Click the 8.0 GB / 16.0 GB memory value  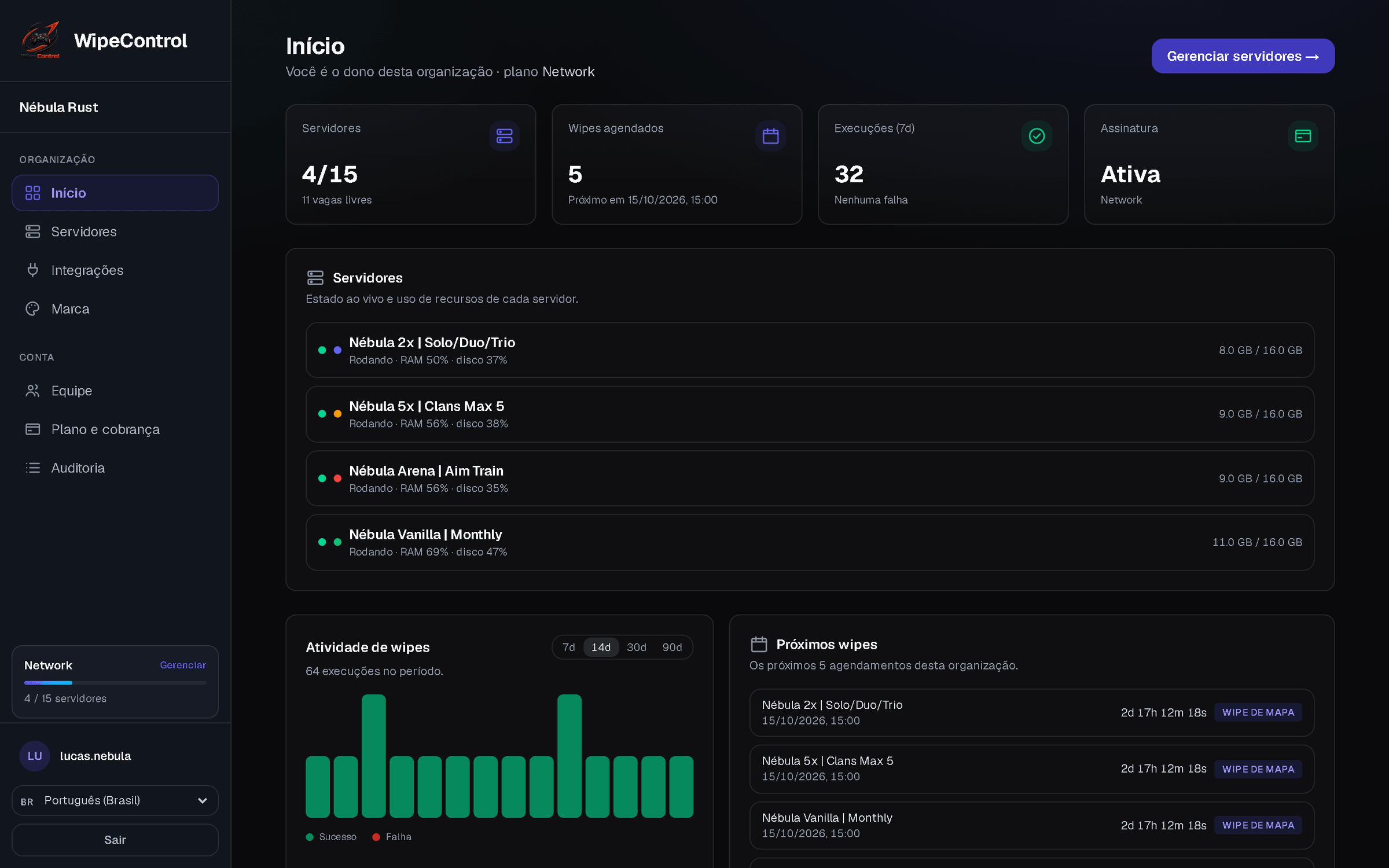[1261, 350]
